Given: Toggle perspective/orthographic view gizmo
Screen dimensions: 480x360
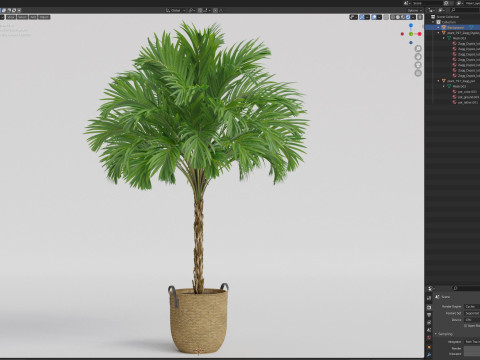Looking at the screenshot, I should click(x=418, y=73).
